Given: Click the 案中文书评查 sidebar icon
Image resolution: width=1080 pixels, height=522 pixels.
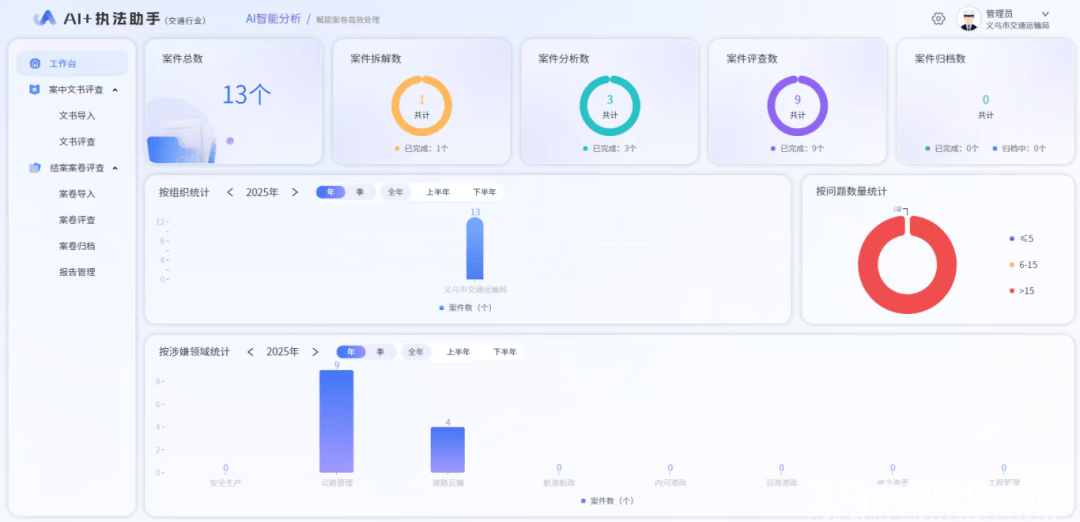Looking at the screenshot, I should (35, 90).
